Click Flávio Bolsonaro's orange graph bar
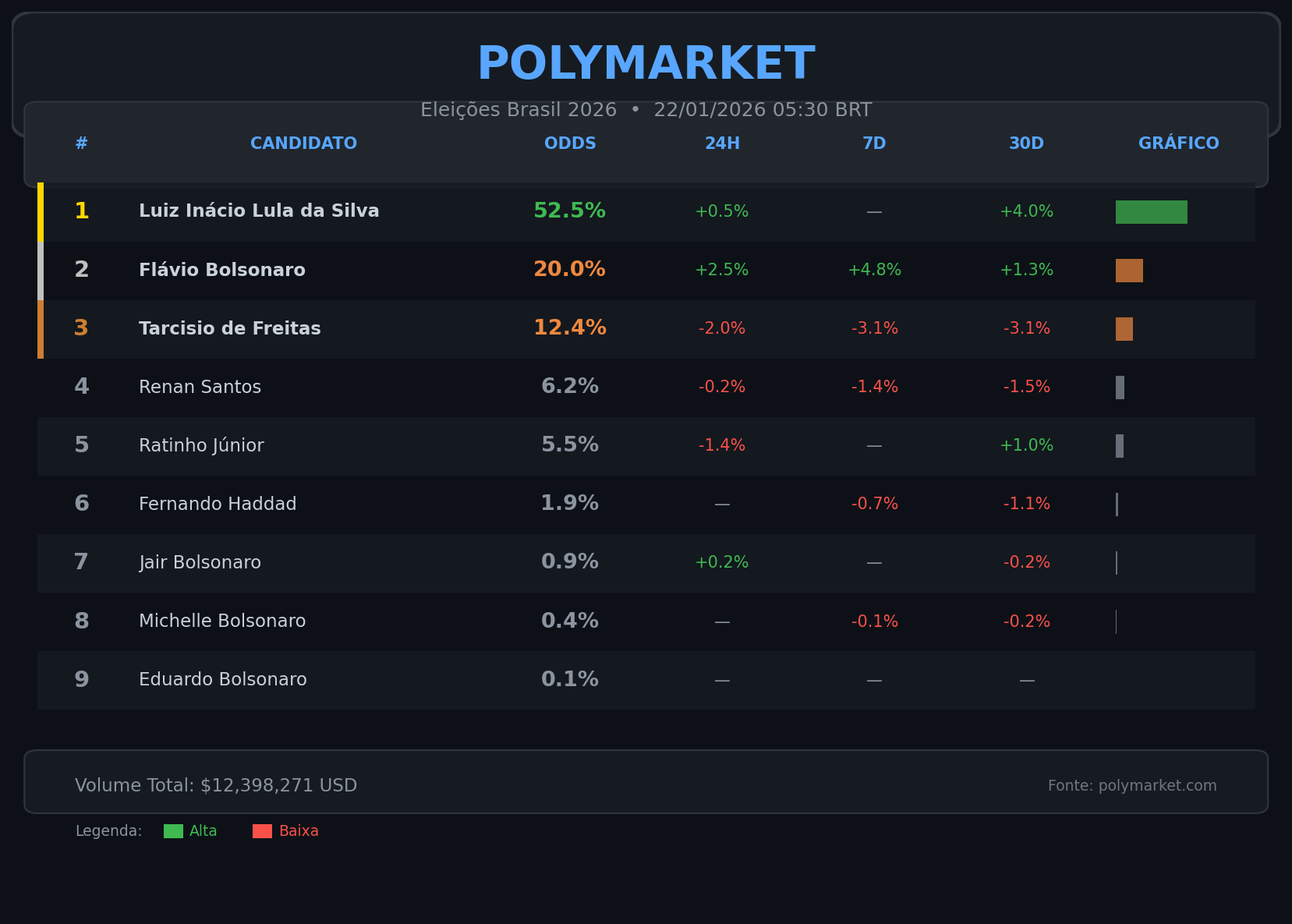Viewport: 1292px width, 924px height. [x=1129, y=271]
